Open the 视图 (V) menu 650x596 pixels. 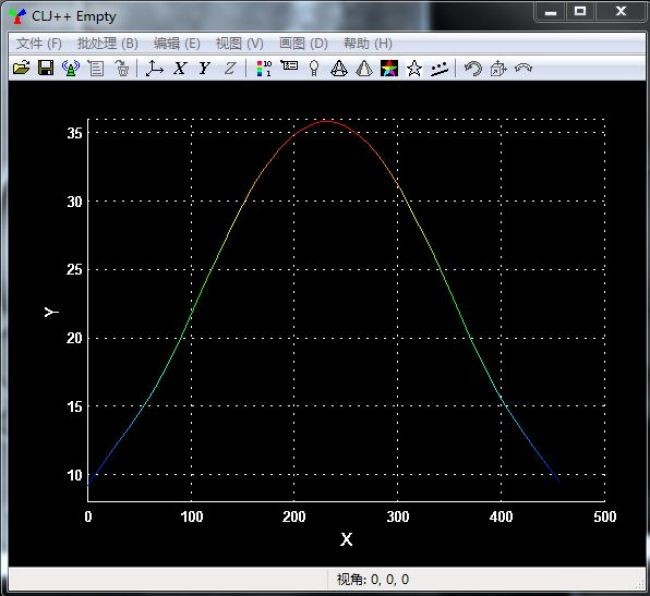240,43
